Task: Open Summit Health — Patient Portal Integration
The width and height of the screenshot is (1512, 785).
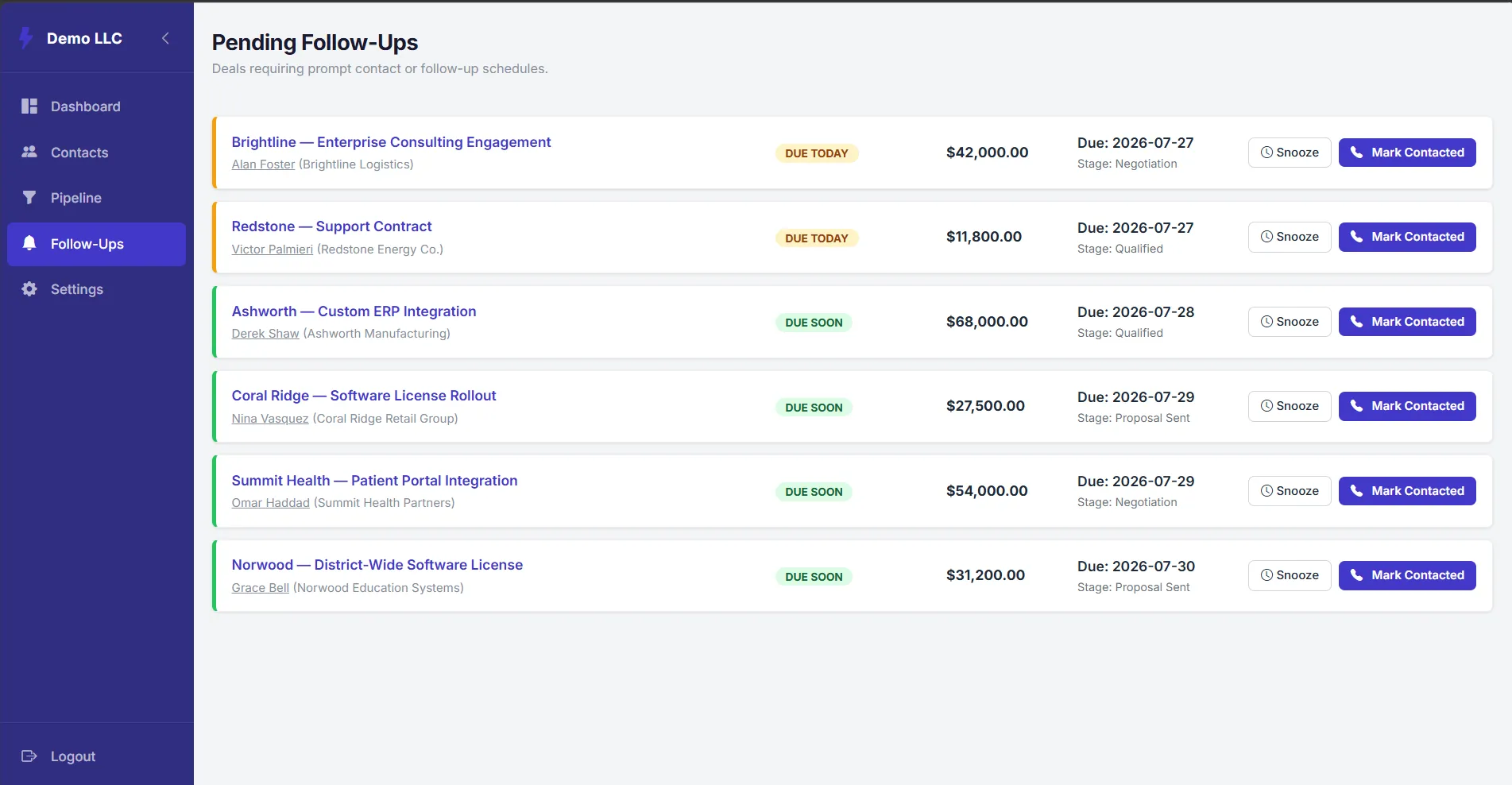Action: pyautogui.click(x=374, y=481)
